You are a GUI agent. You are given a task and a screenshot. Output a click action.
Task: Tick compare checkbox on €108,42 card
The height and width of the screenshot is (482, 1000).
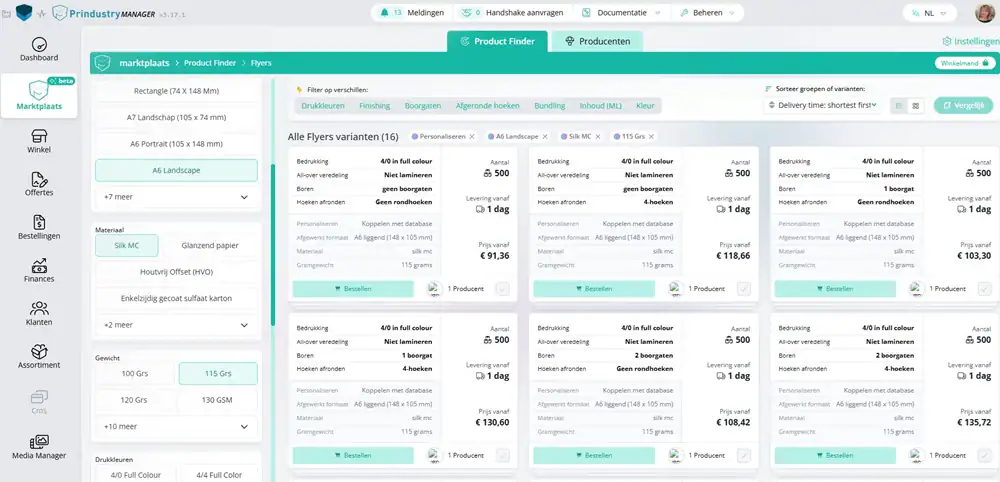744,455
